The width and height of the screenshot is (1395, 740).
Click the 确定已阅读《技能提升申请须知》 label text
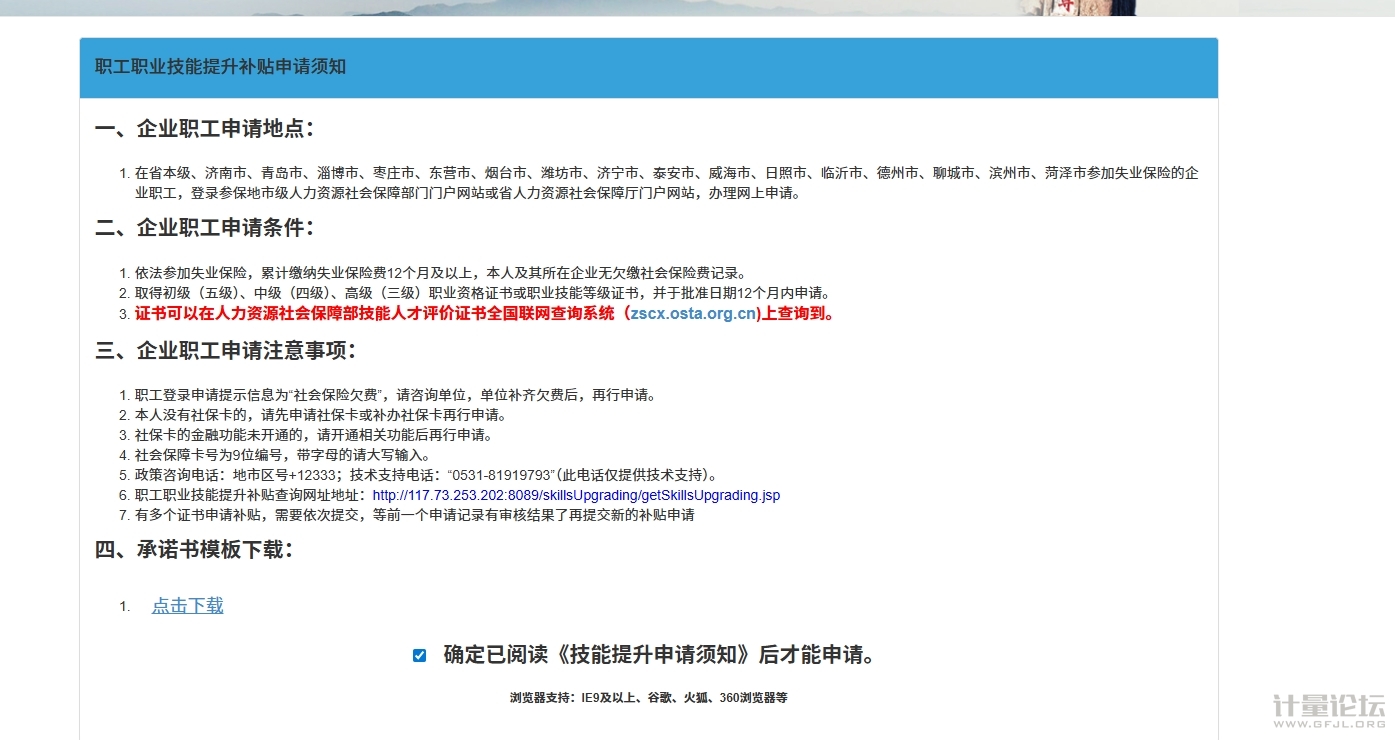[x=660, y=656]
